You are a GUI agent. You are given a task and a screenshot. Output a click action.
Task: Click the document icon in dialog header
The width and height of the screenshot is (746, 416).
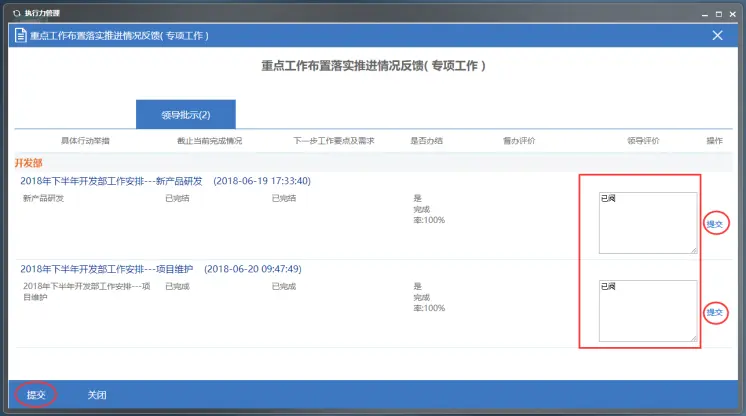point(20,35)
